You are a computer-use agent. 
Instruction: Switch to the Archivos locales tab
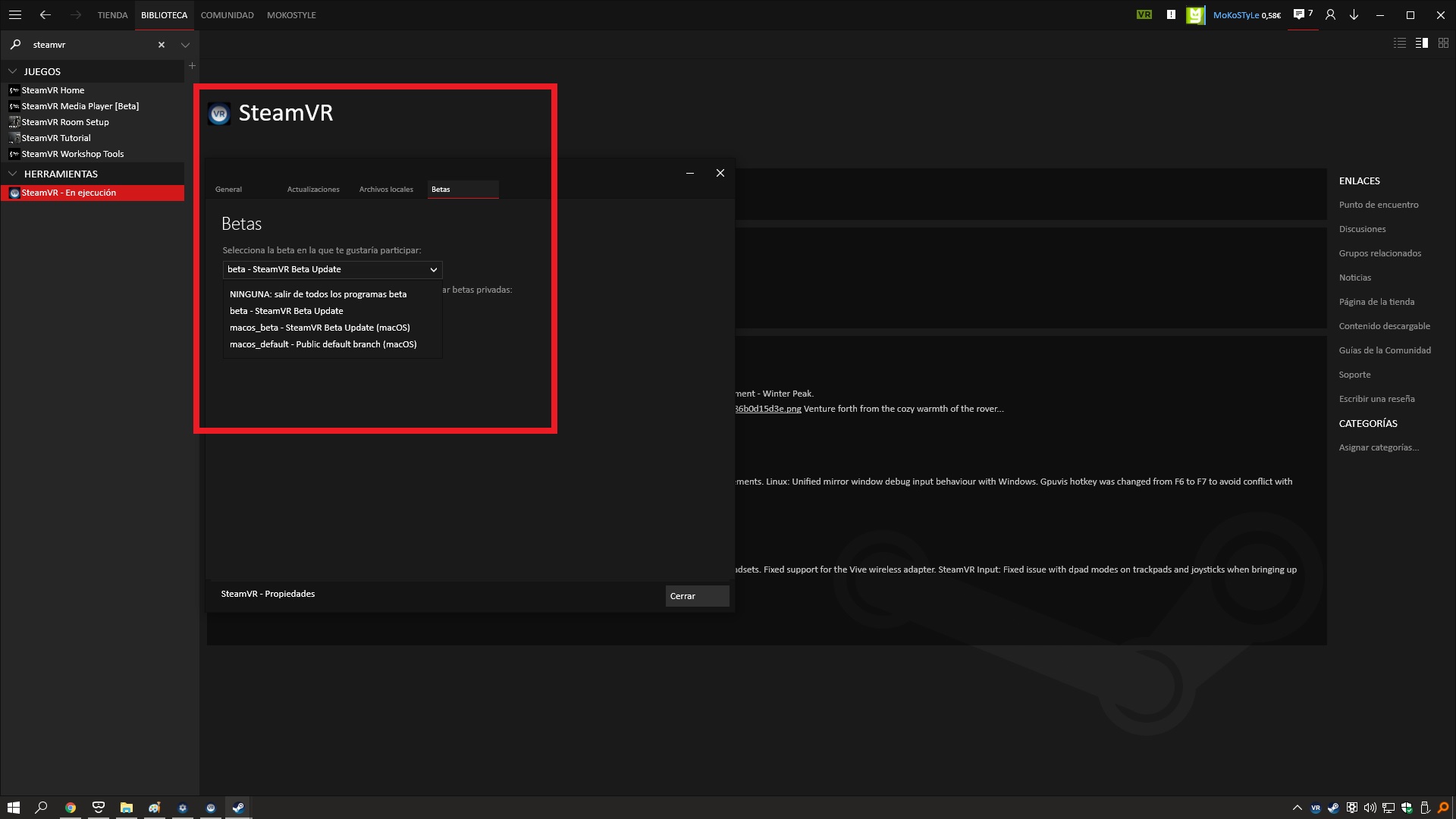click(386, 189)
